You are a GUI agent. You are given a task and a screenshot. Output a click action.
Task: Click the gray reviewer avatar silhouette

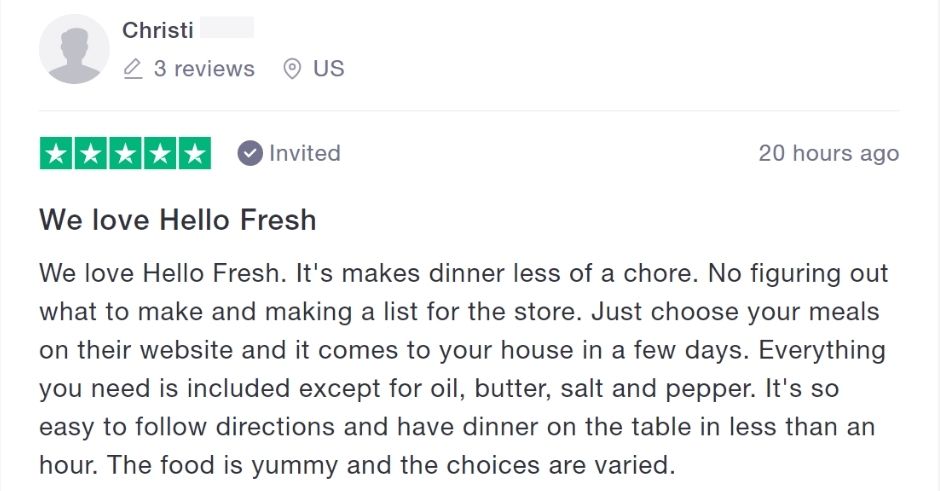(74, 49)
